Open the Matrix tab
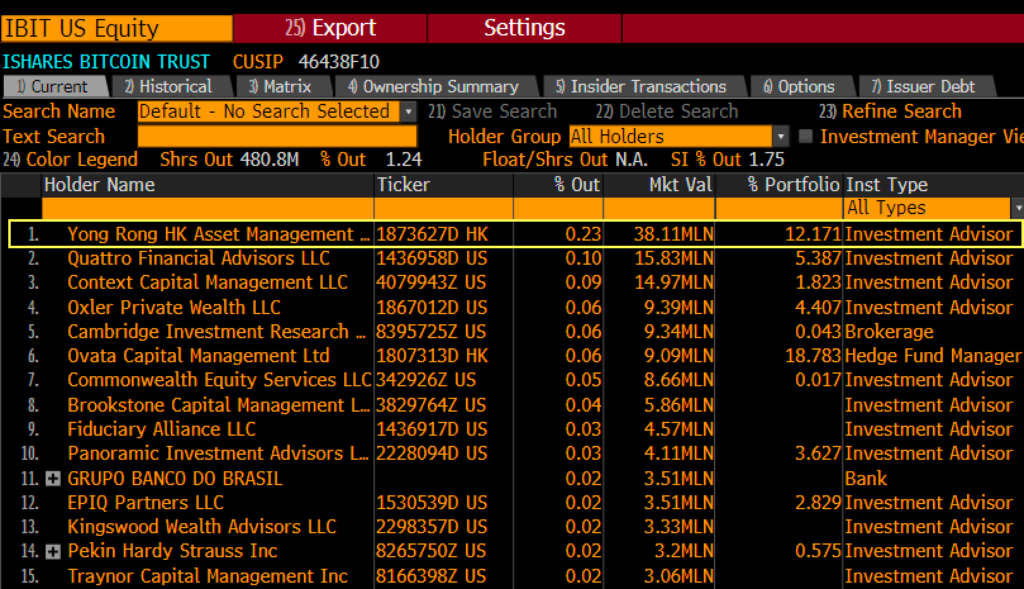Image resolution: width=1024 pixels, height=589 pixels. (283, 86)
